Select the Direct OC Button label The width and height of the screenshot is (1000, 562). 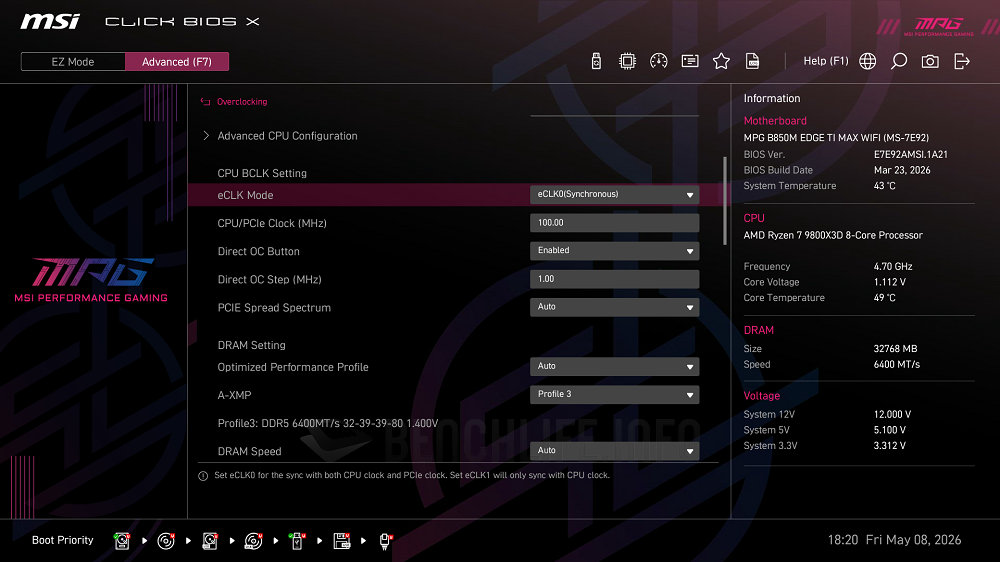pyautogui.click(x=258, y=251)
